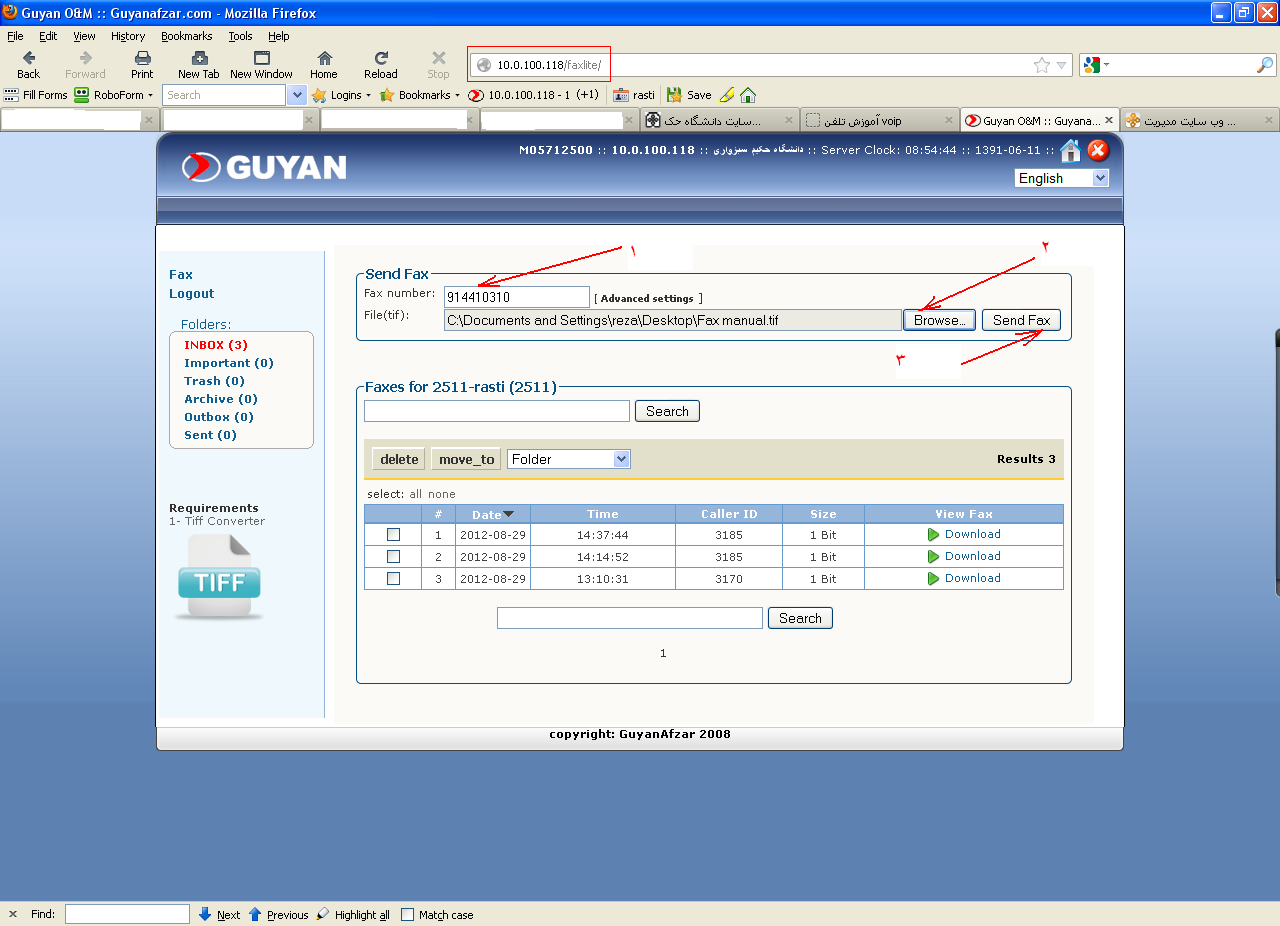Open the History menu

coord(128,36)
